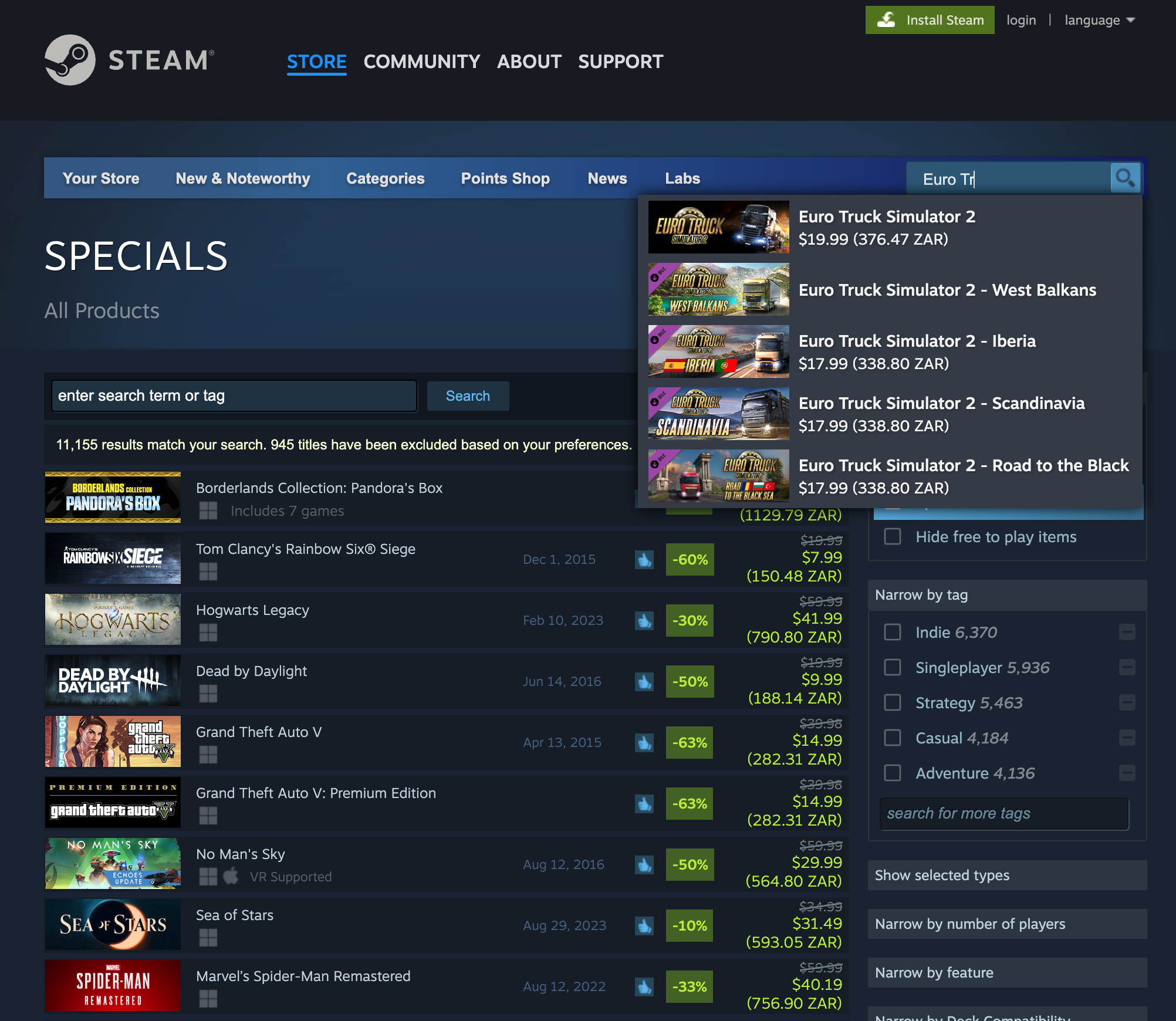Viewport: 1176px width, 1021px height.
Task: Click the thumbs-up review icon for Dead by Daylight
Action: tap(644, 681)
